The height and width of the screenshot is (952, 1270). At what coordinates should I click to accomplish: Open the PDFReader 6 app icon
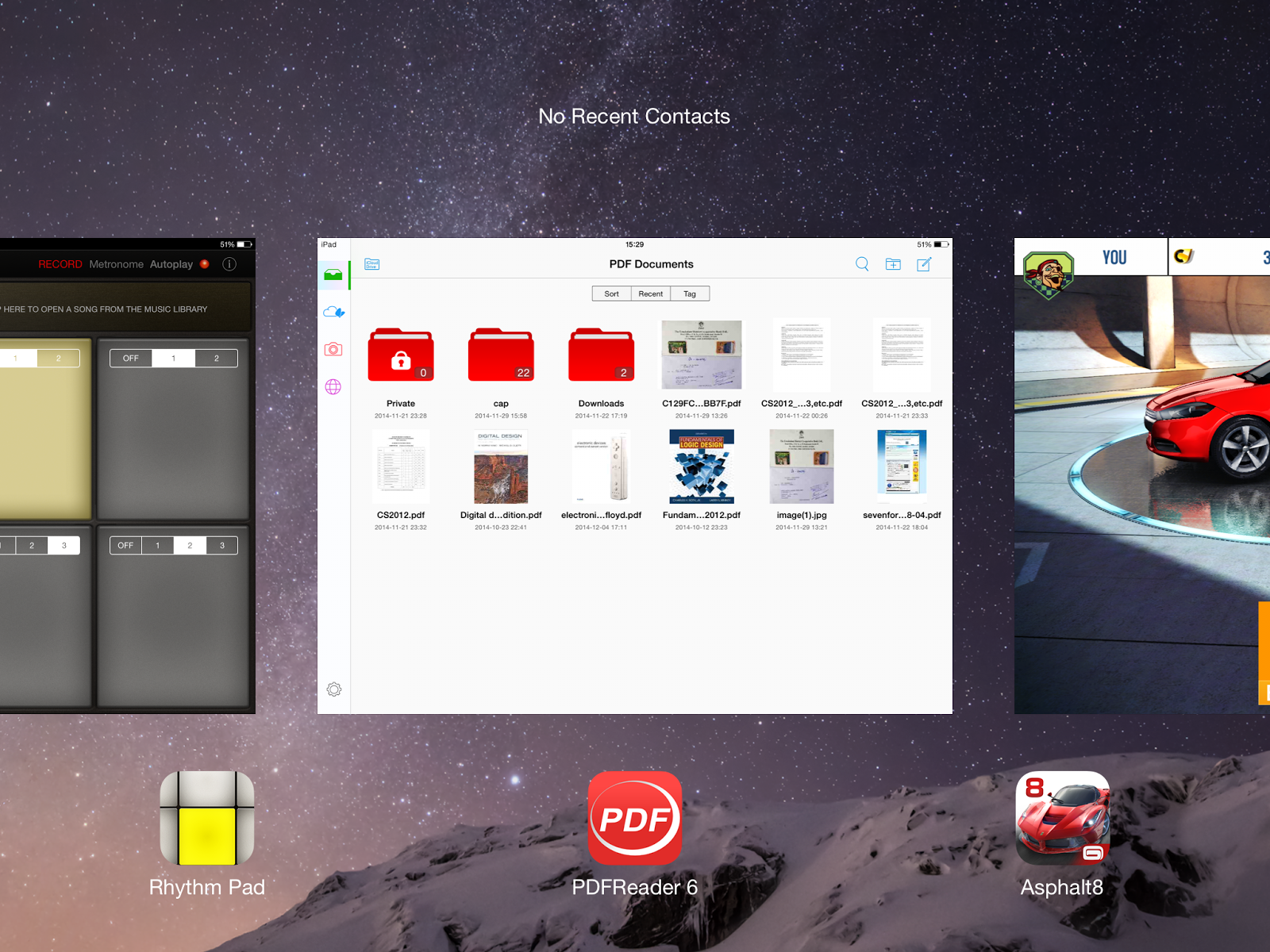pos(635,818)
